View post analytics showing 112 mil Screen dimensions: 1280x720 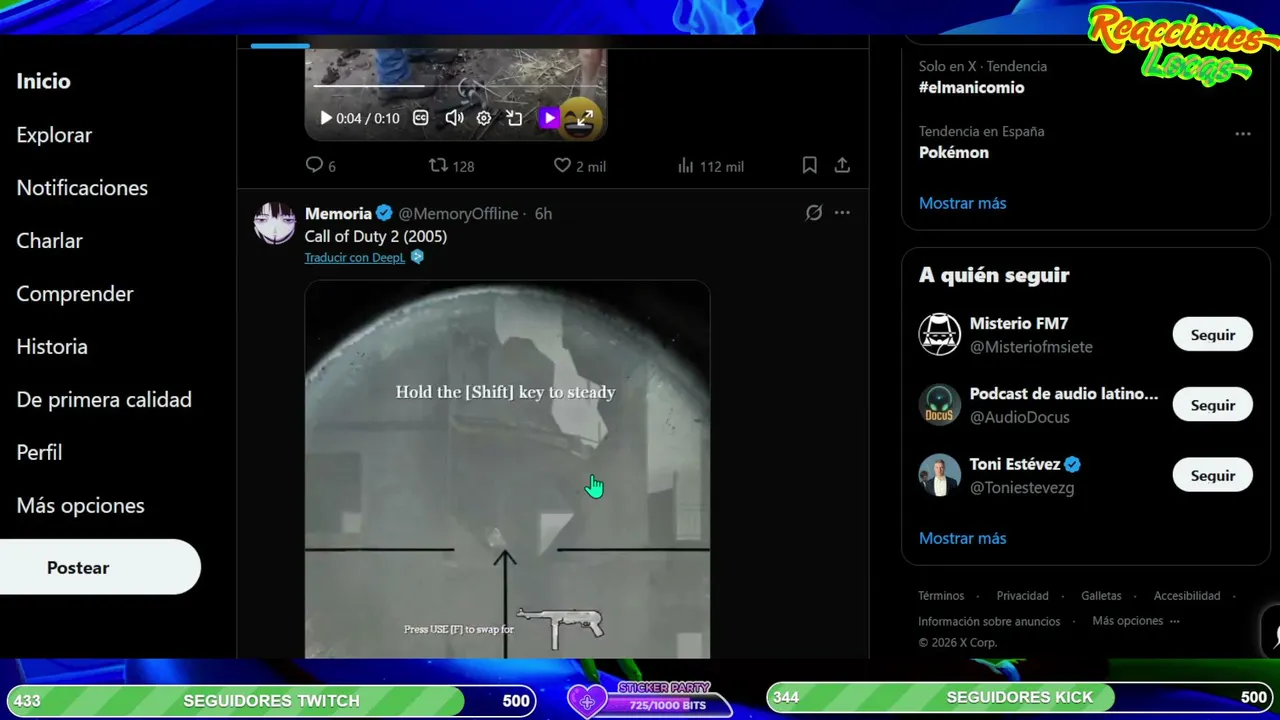(710, 166)
